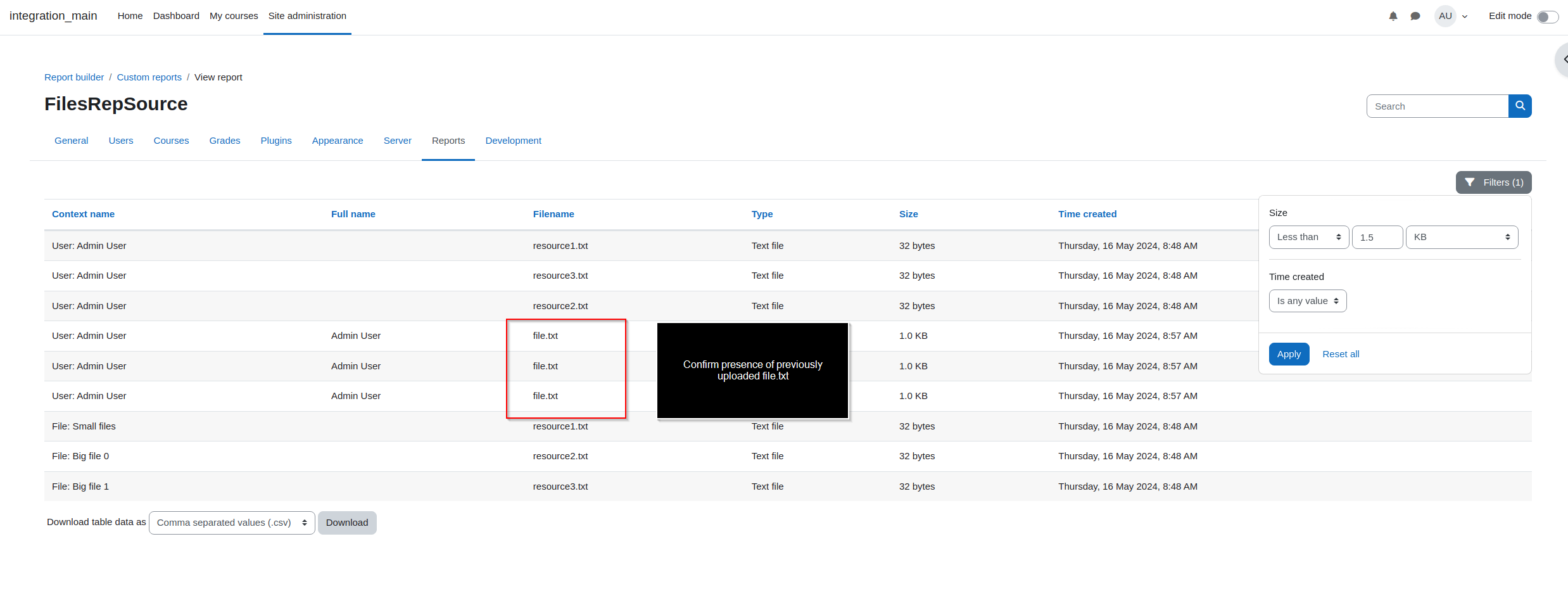Click the Report builder breadcrumb link
This screenshot has width=1568, height=591.
(74, 77)
